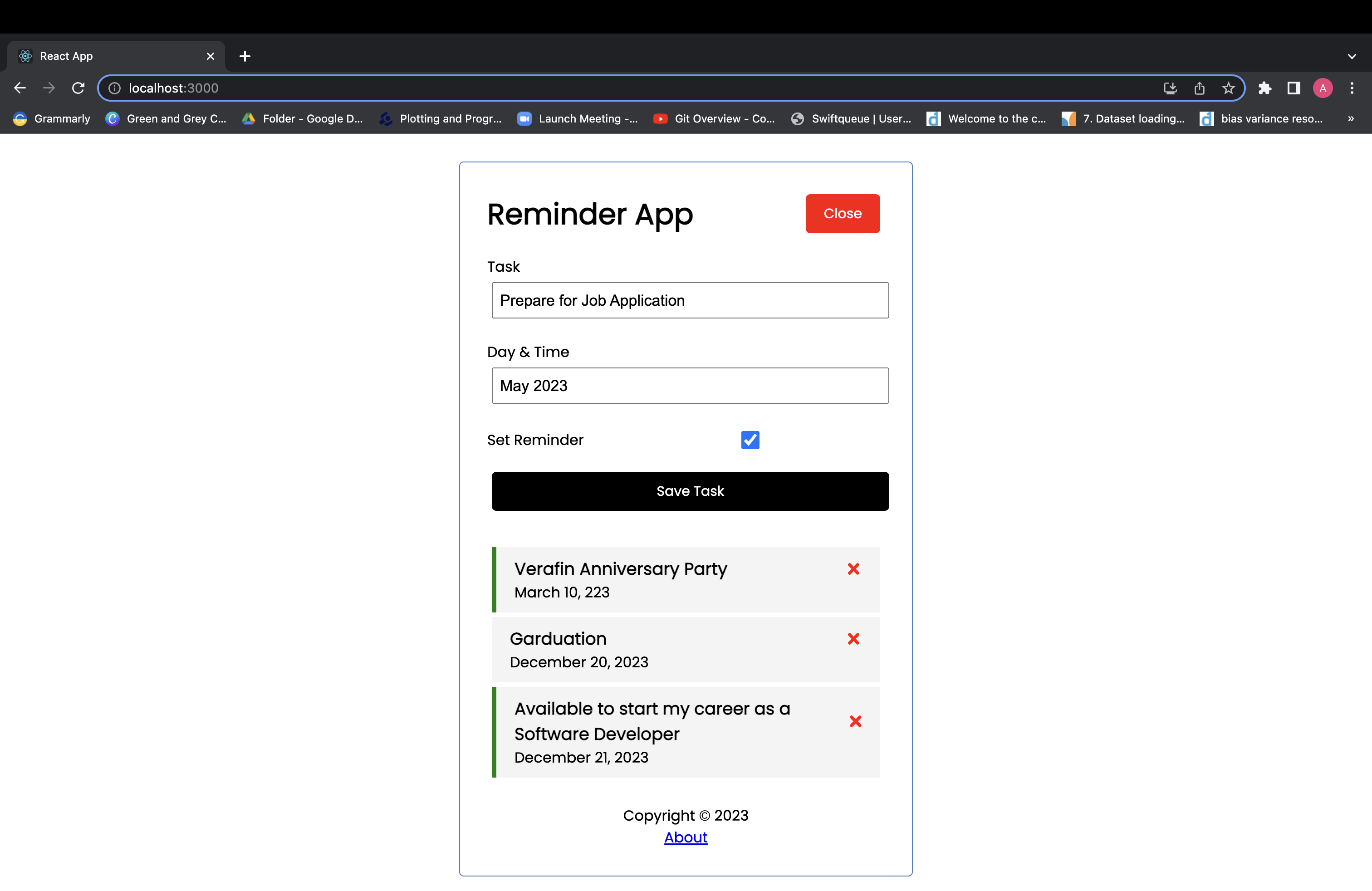
Task: Open a new browser tab
Action: pyautogui.click(x=245, y=56)
